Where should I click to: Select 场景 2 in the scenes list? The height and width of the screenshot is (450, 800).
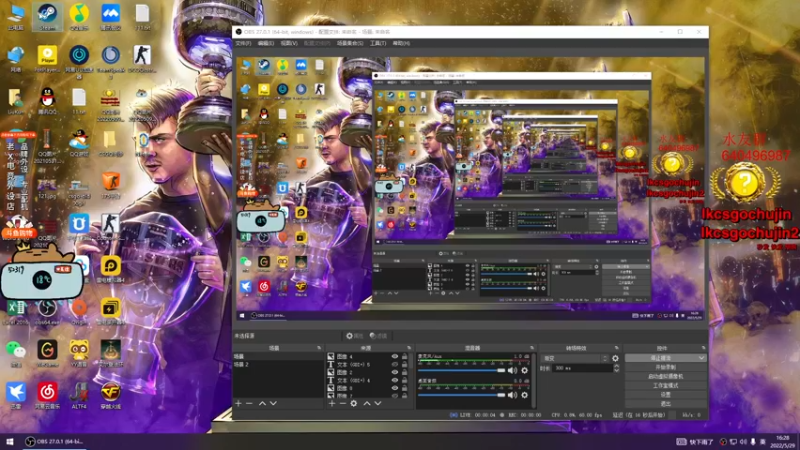[278, 364]
